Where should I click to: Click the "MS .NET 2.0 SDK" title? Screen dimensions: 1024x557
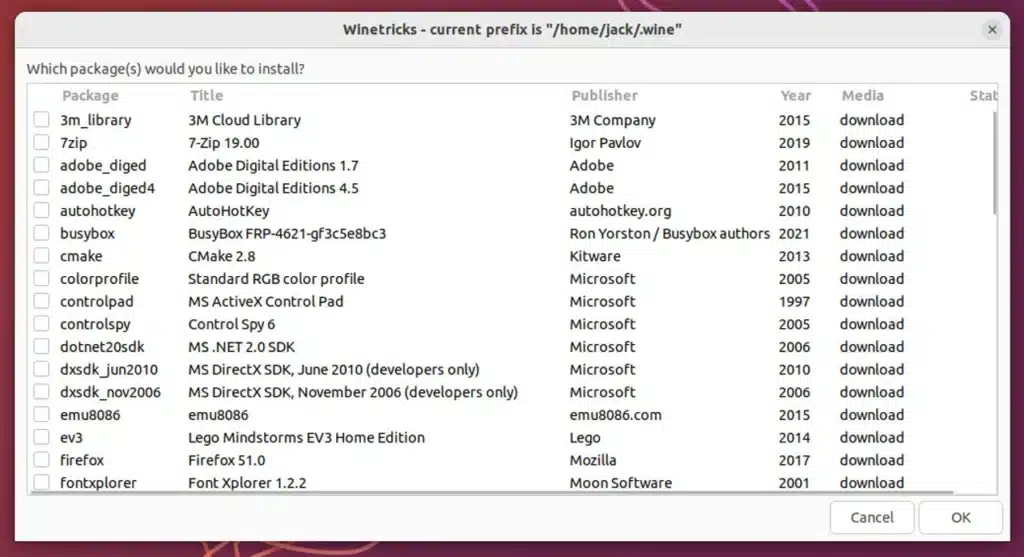click(241, 347)
